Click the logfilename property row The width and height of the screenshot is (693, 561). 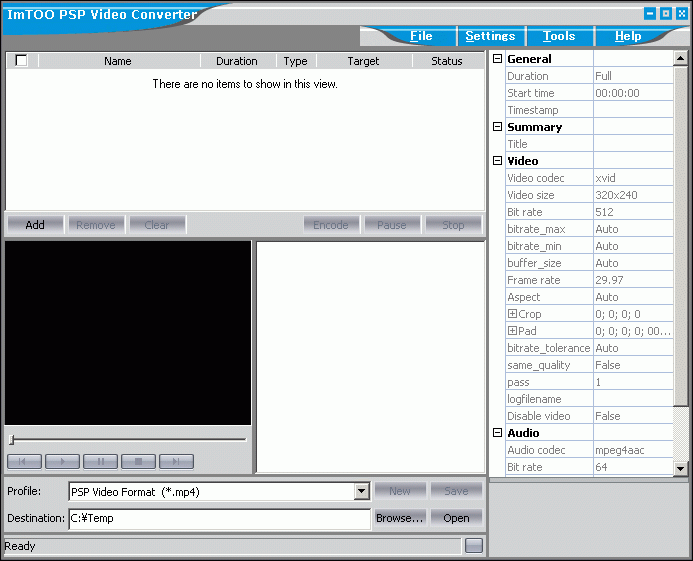click(589, 399)
